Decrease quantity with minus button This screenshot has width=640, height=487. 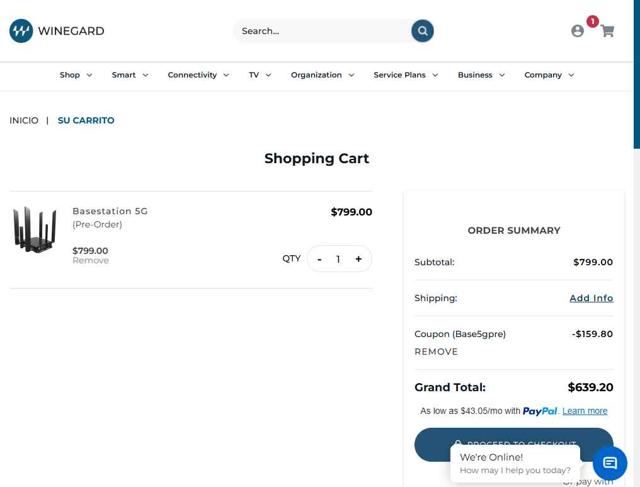[320, 259]
